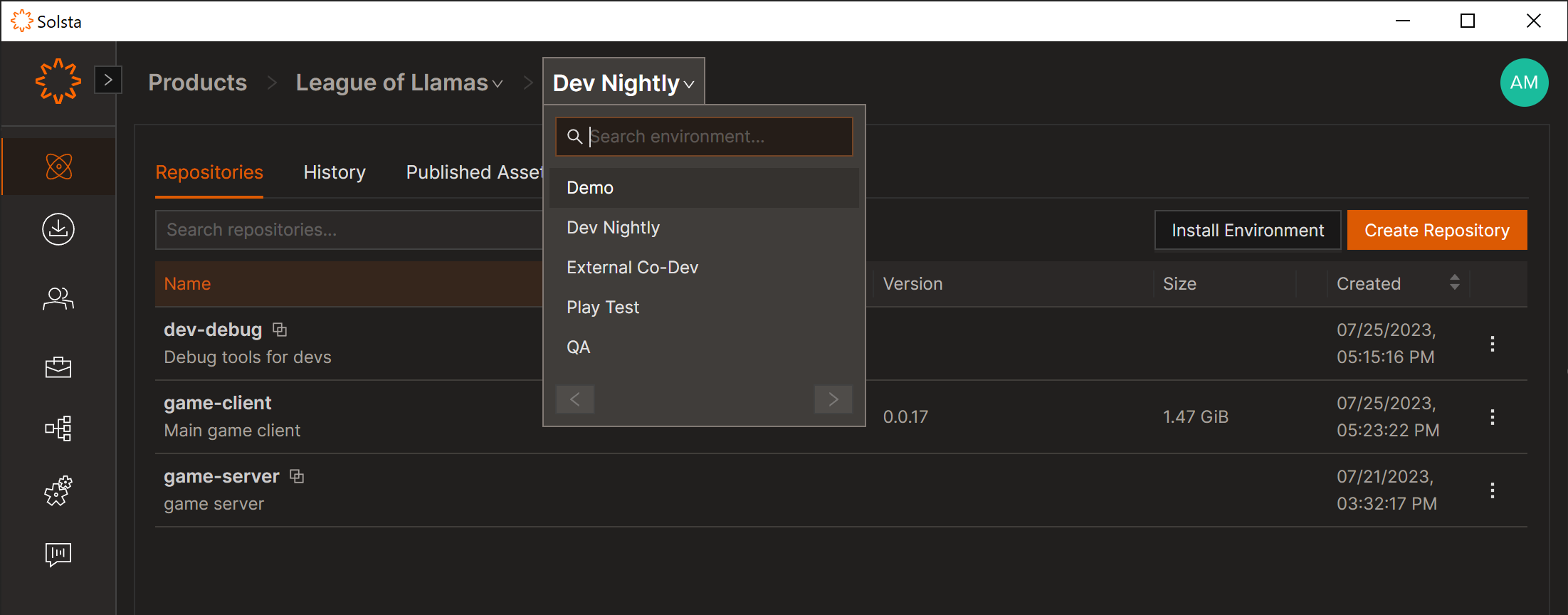Focus the Search environment field
The height and width of the screenshot is (615, 1568).
coord(704,137)
